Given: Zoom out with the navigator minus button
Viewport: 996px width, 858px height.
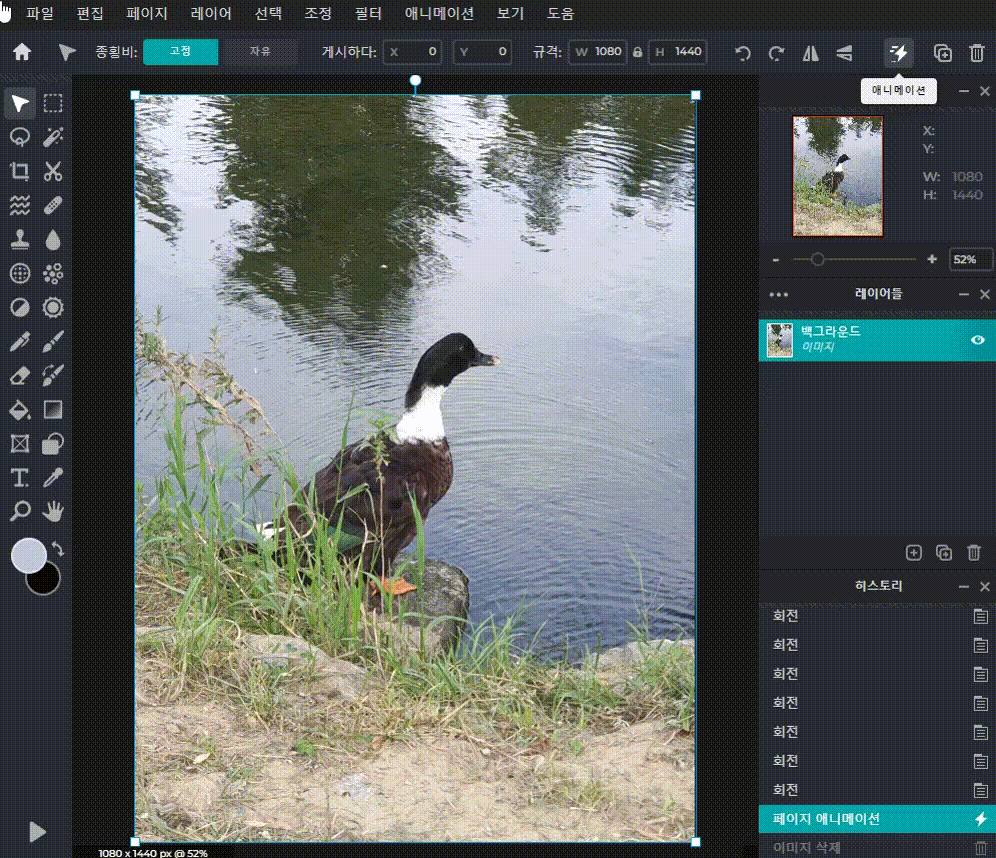Looking at the screenshot, I should coord(776,260).
